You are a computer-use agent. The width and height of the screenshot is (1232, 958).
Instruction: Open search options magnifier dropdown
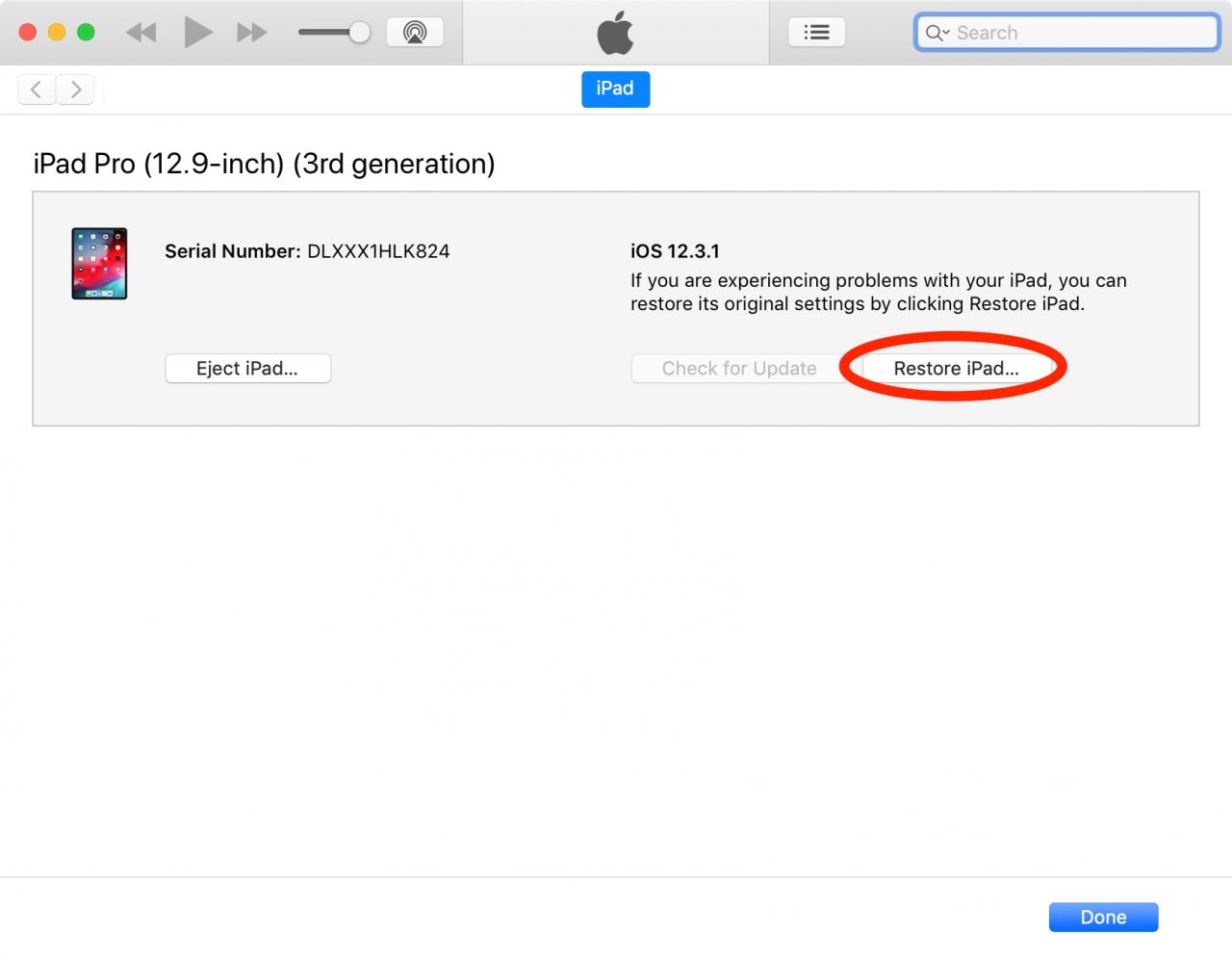937,33
